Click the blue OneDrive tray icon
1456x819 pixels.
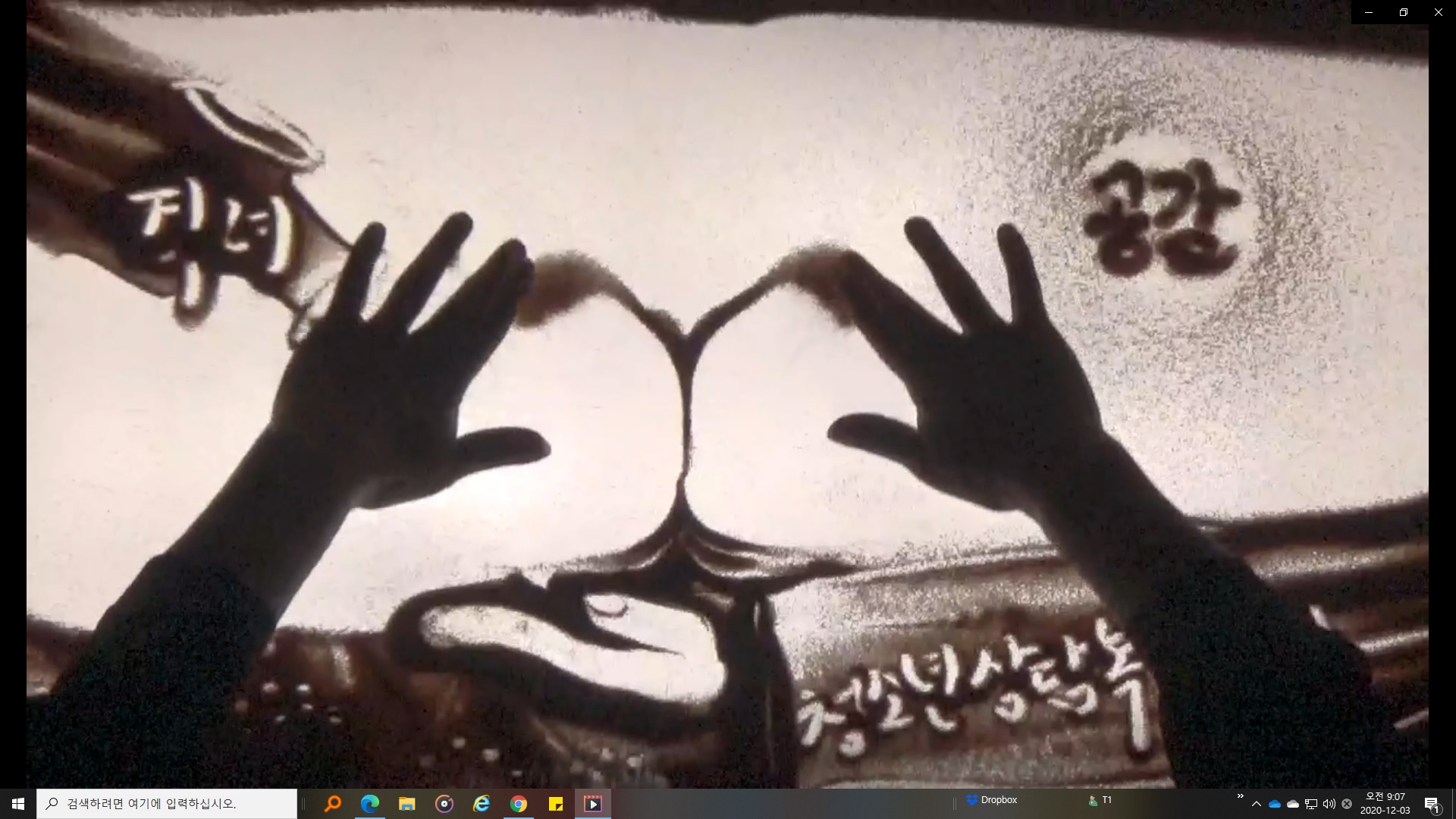point(1275,804)
